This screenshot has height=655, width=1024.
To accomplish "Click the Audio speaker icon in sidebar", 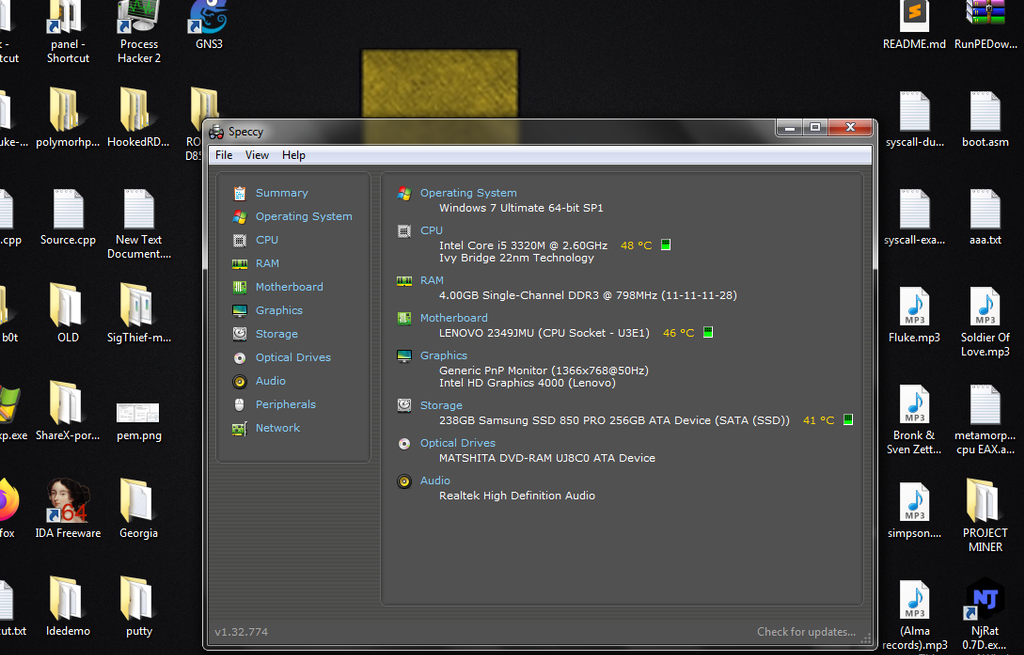I will [240, 381].
